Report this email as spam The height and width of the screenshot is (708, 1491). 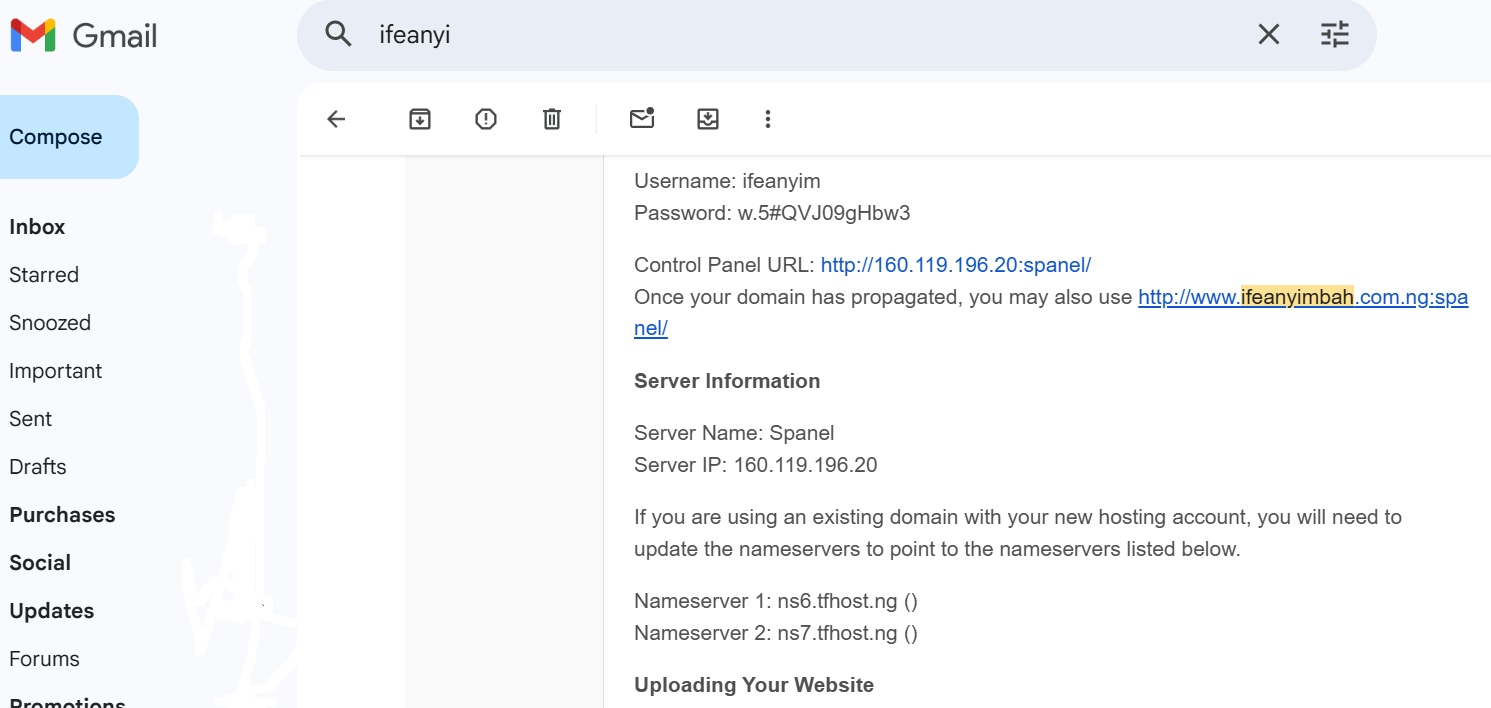(486, 119)
